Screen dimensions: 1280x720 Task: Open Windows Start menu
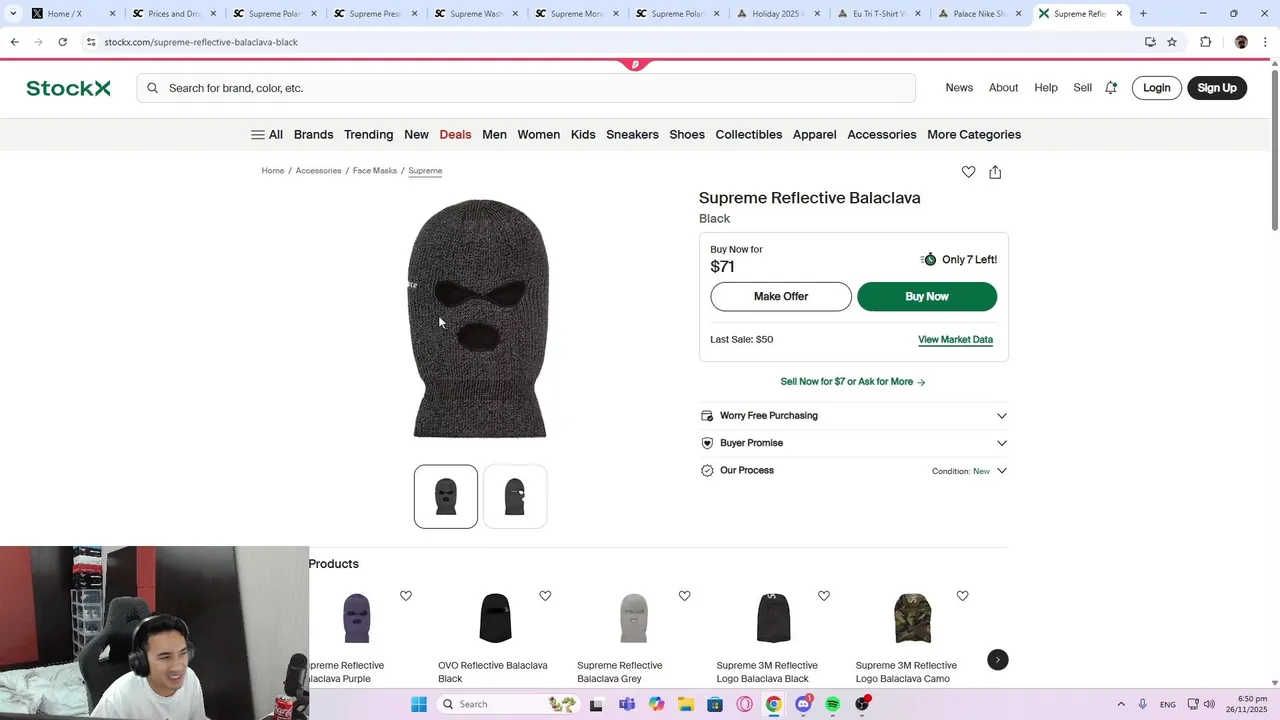(419, 704)
